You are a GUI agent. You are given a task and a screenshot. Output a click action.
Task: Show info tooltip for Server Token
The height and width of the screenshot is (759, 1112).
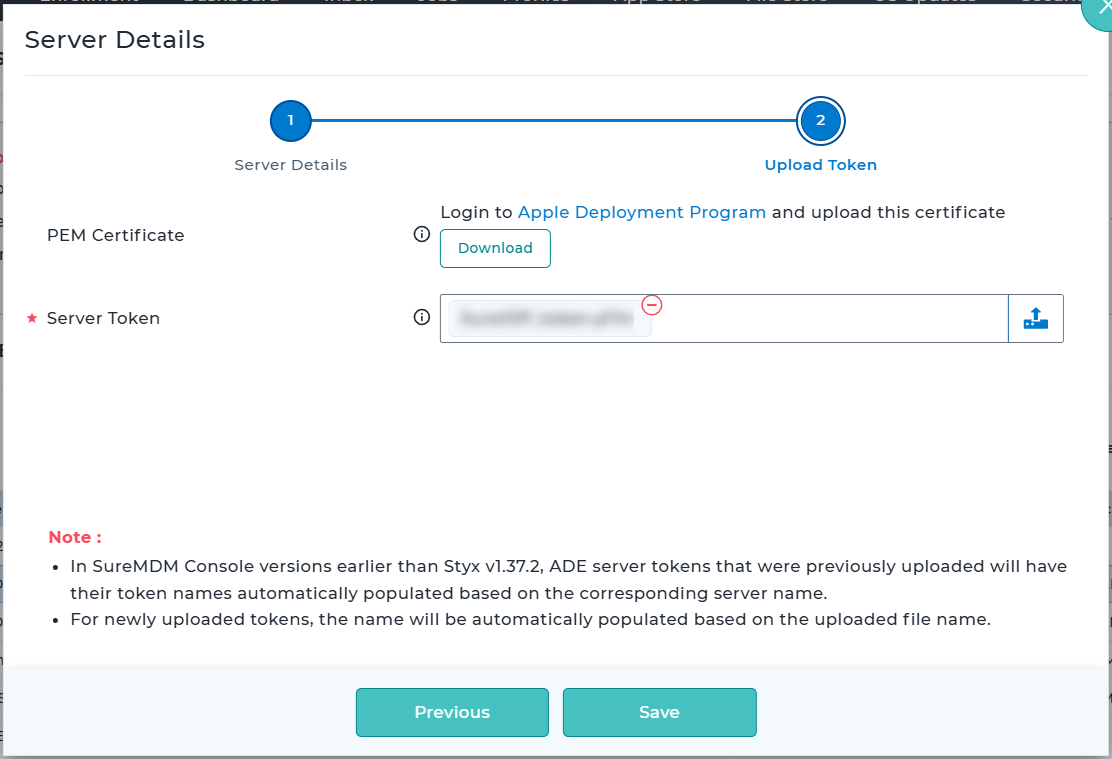(x=422, y=318)
